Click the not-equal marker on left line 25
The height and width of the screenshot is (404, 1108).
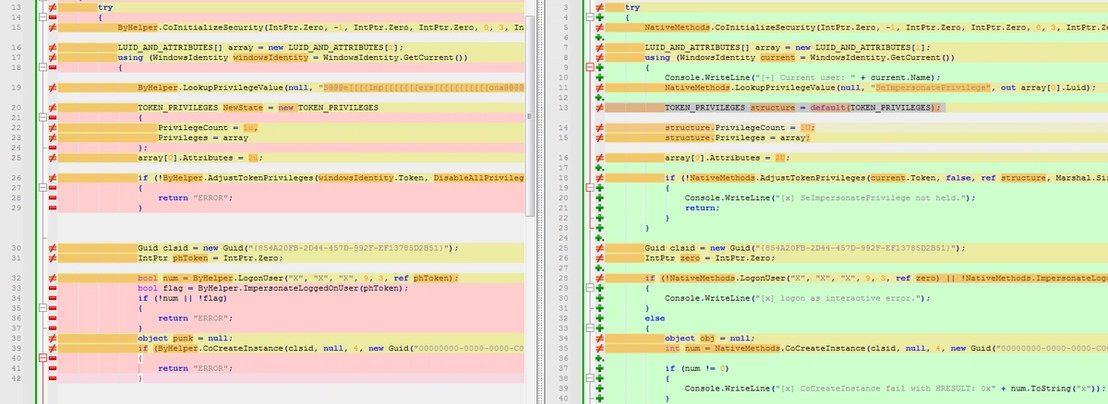tap(52, 158)
